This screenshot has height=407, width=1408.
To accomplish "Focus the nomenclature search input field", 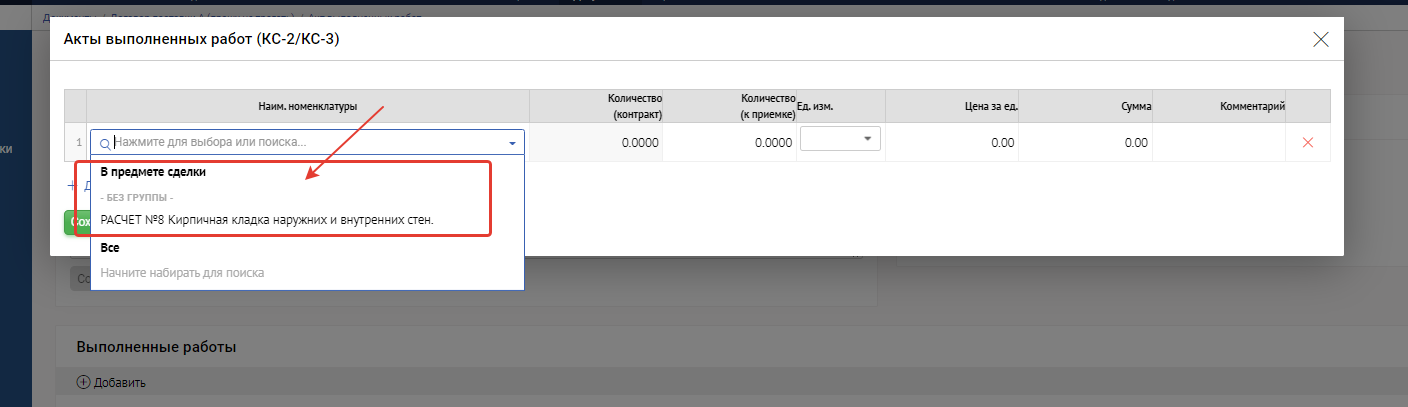I will (300, 142).
